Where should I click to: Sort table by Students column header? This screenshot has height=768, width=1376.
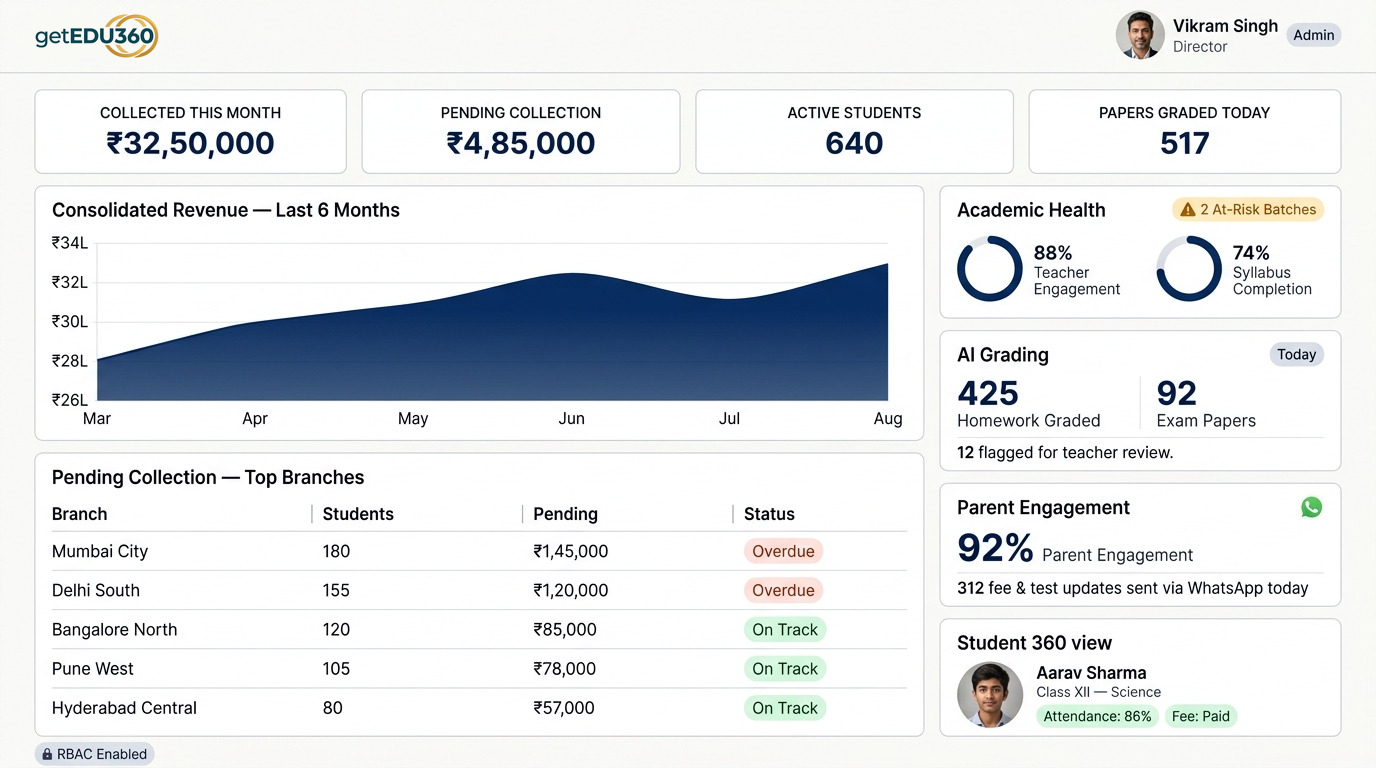pos(358,514)
